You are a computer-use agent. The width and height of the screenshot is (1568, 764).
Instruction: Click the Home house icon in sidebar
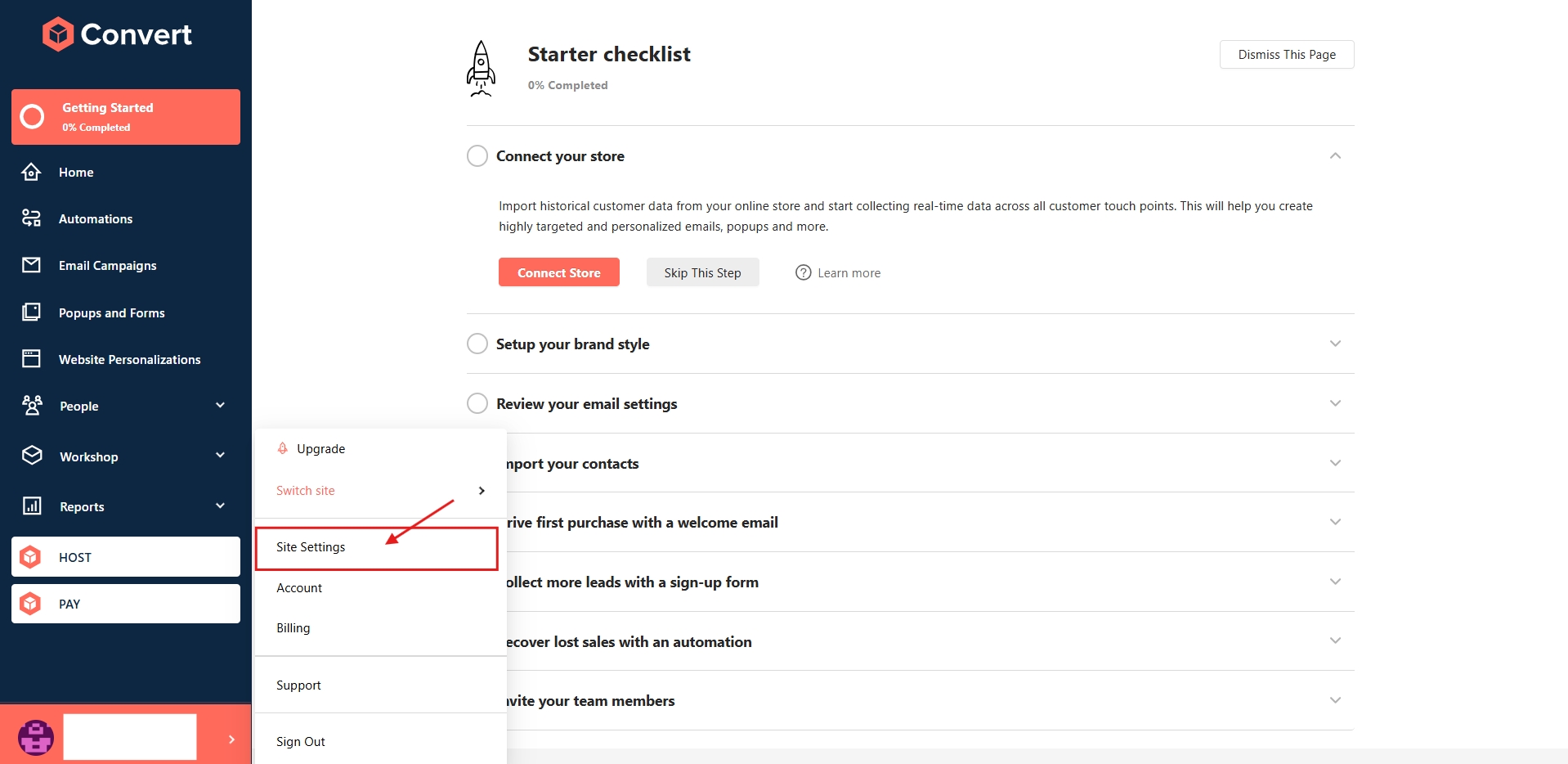[31, 172]
